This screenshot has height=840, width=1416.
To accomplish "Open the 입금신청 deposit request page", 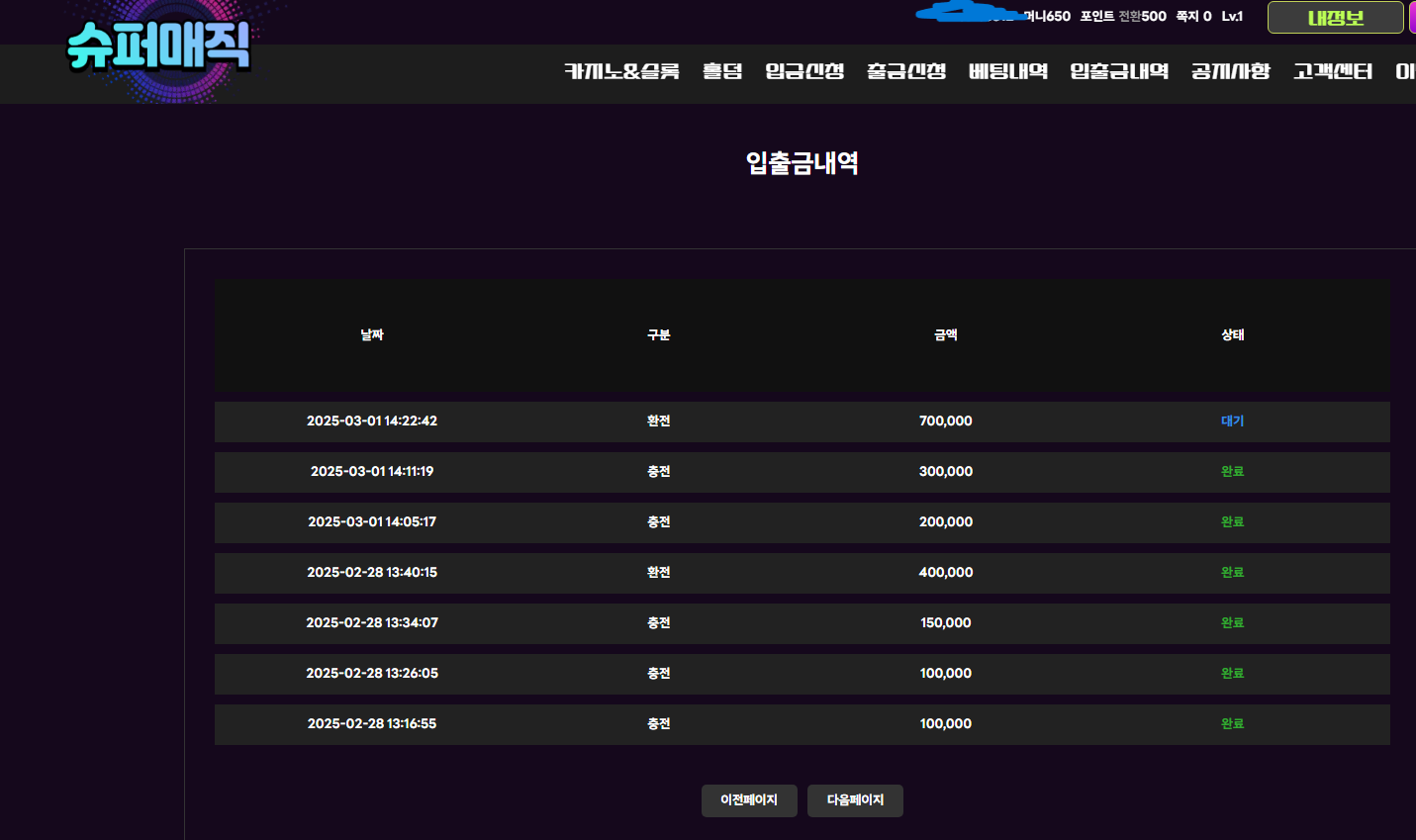I will pos(804,71).
